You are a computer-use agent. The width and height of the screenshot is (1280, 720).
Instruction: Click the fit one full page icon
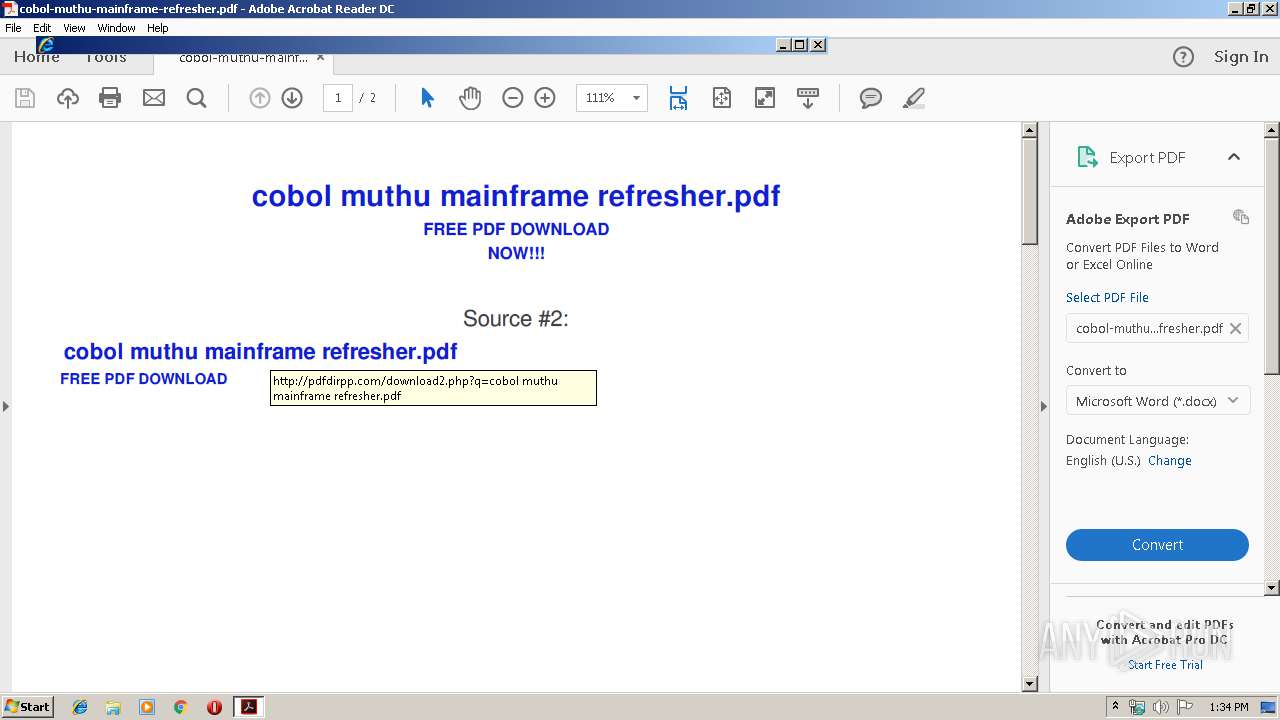722,98
